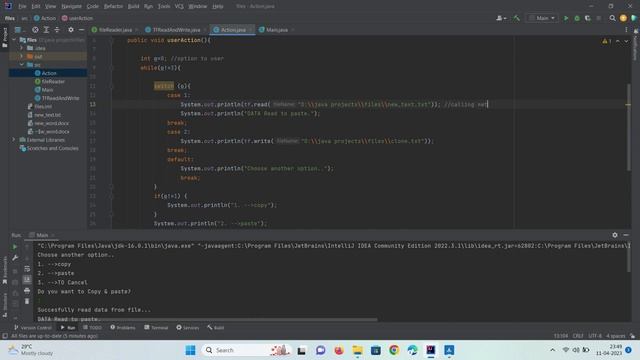Image resolution: width=640 pixels, height=360 pixels.
Task: Open the Tools menu
Action: (x=164, y=6)
